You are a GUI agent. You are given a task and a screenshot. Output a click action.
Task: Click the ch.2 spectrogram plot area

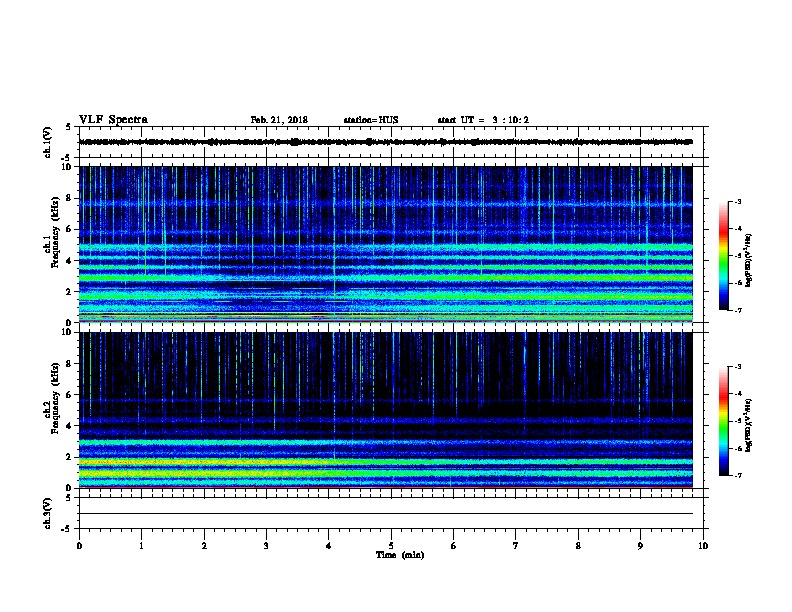tap(386, 410)
